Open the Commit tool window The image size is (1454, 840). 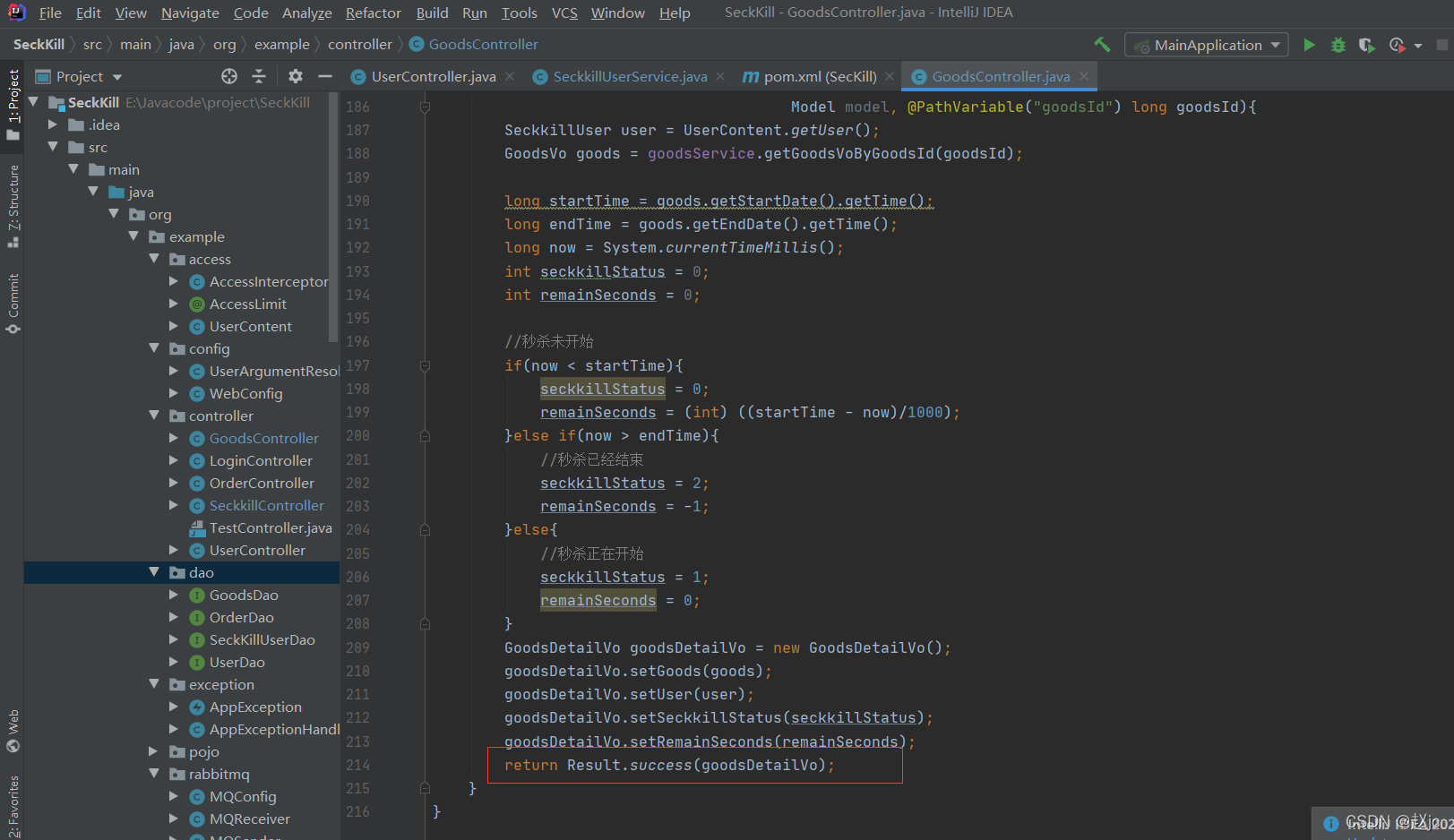click(x=13, y=303)
